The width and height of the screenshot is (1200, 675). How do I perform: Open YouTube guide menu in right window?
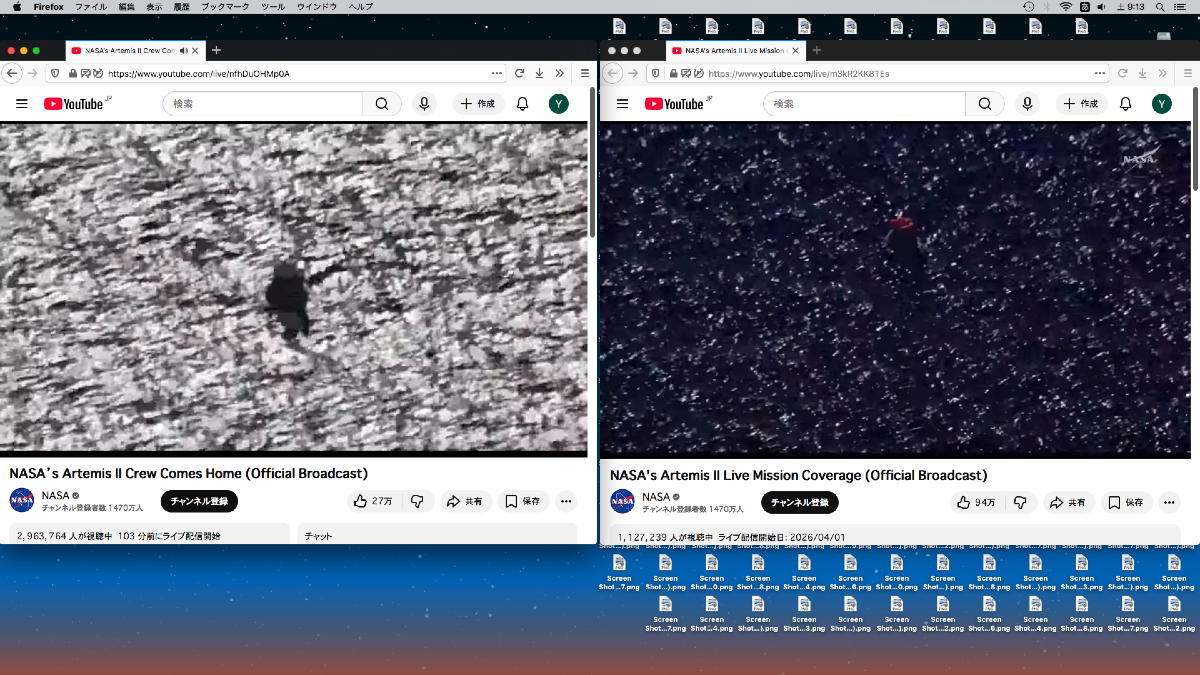[622, 104]
